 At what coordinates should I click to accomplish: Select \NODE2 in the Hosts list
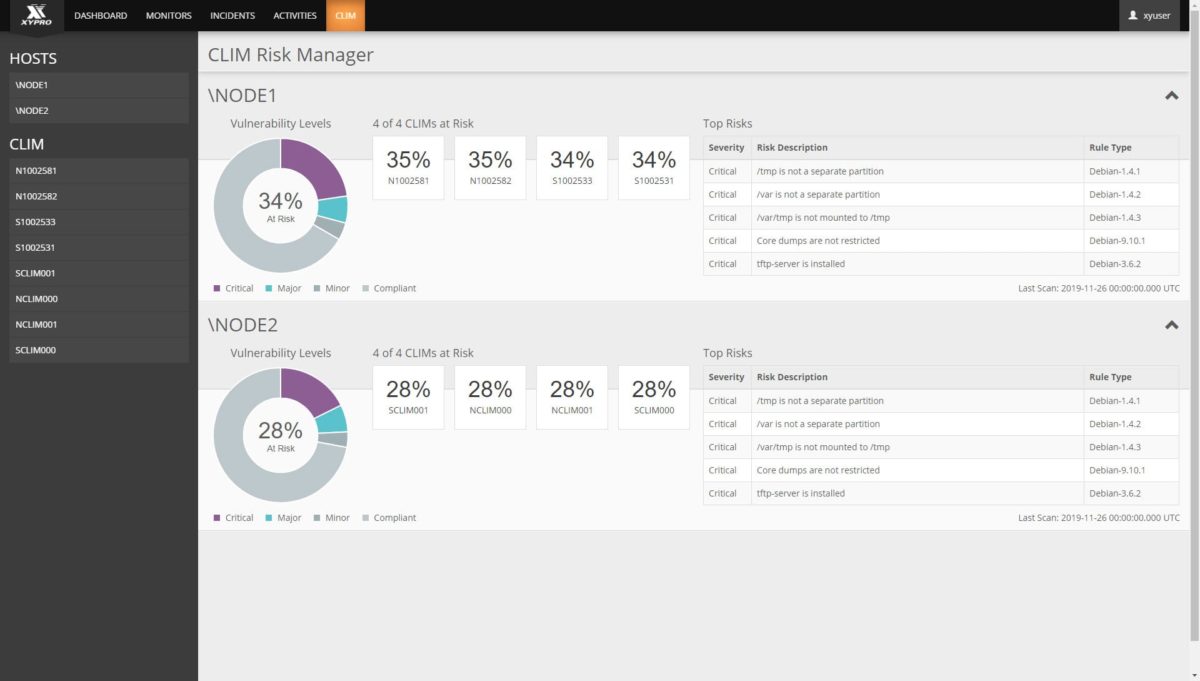98,111
